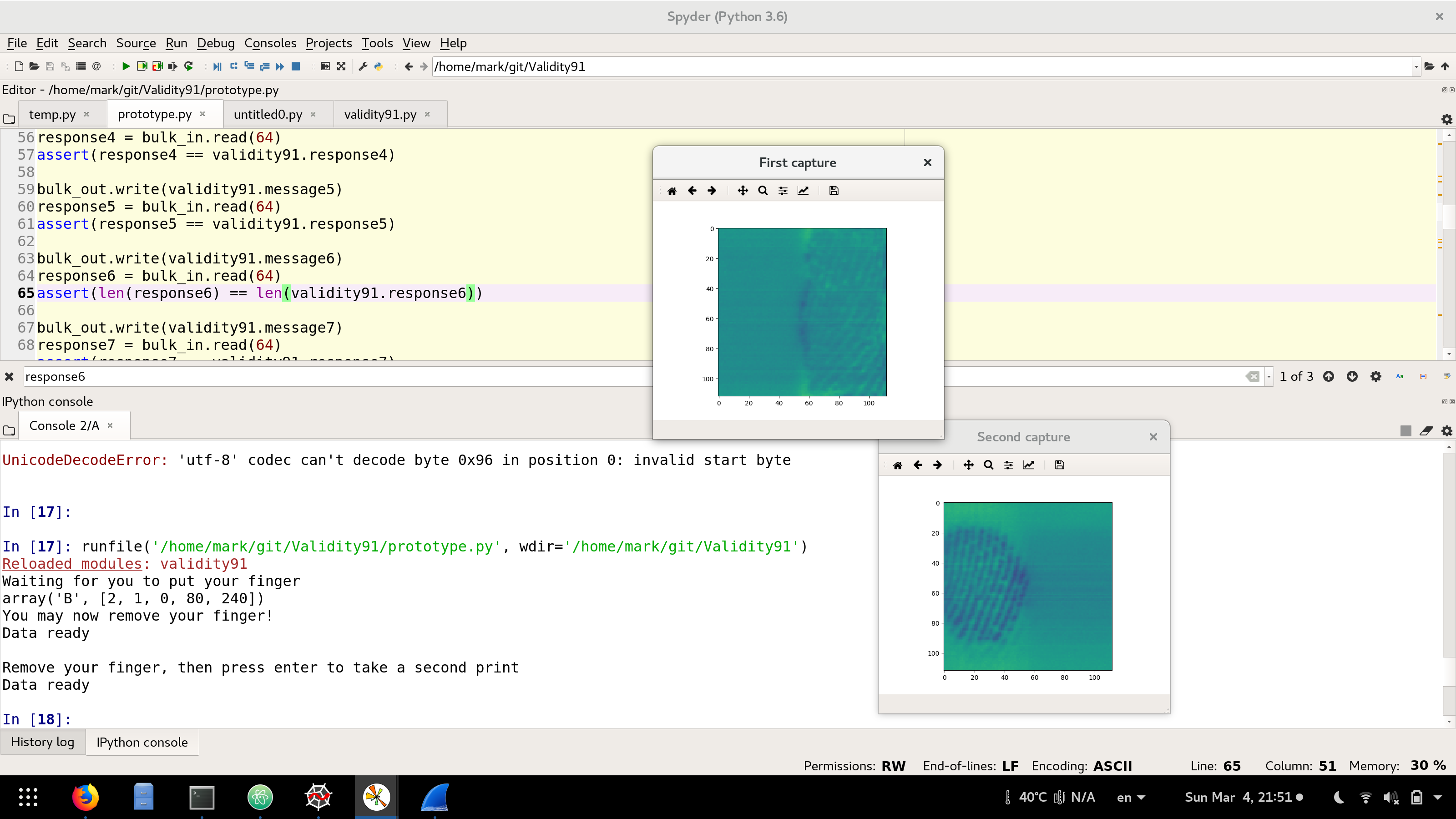
Task: Click the response6 find text field
Action: pyautogui.click(x=339, y=376)
